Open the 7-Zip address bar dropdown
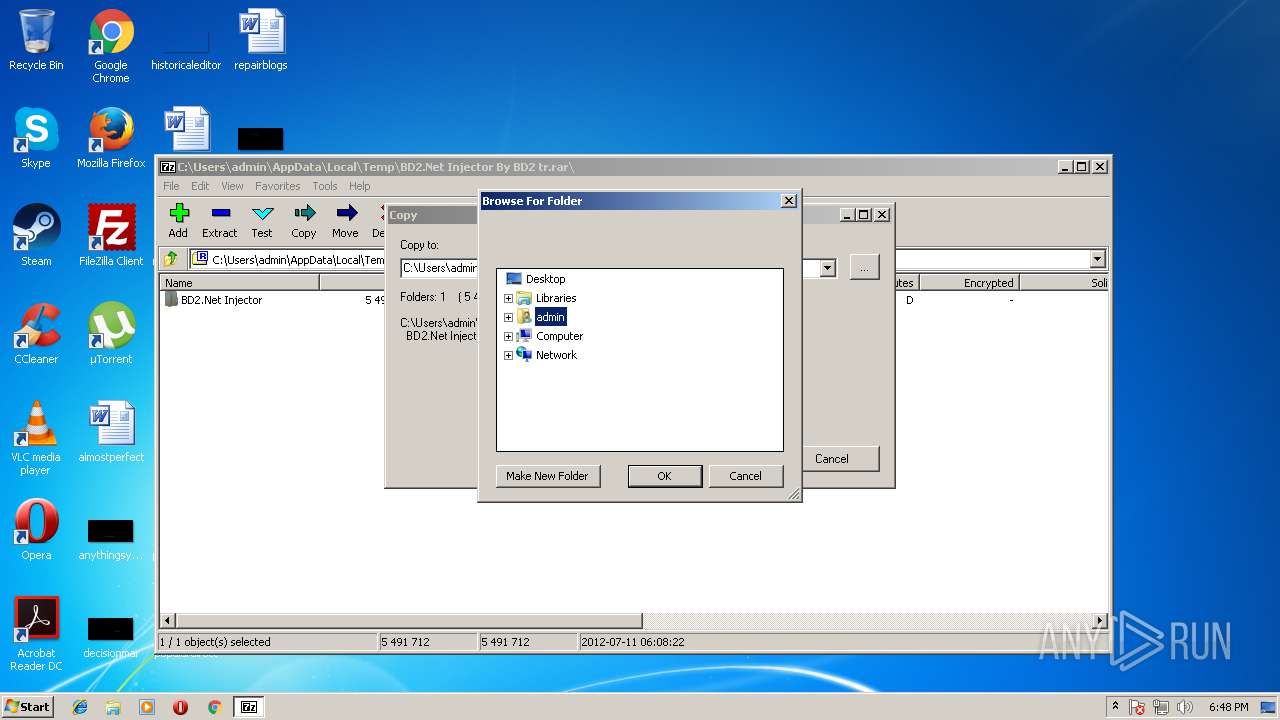 tap(1097, 259)
